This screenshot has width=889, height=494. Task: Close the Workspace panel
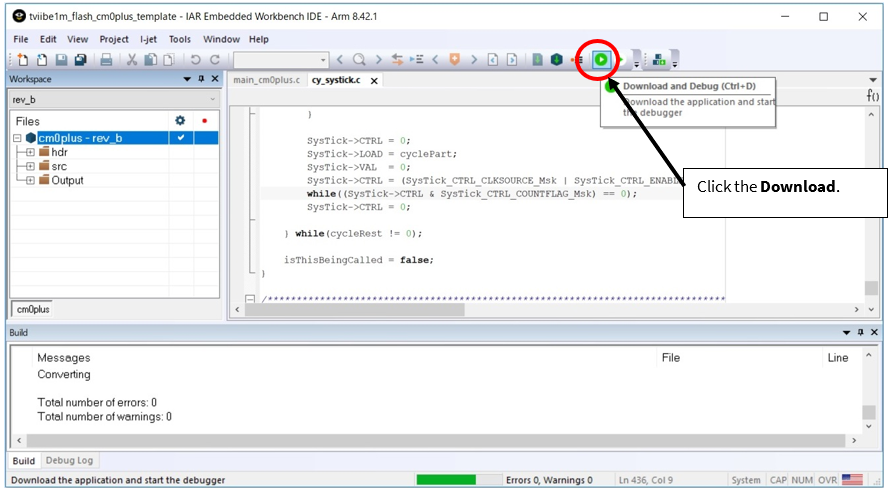point(215,79)
